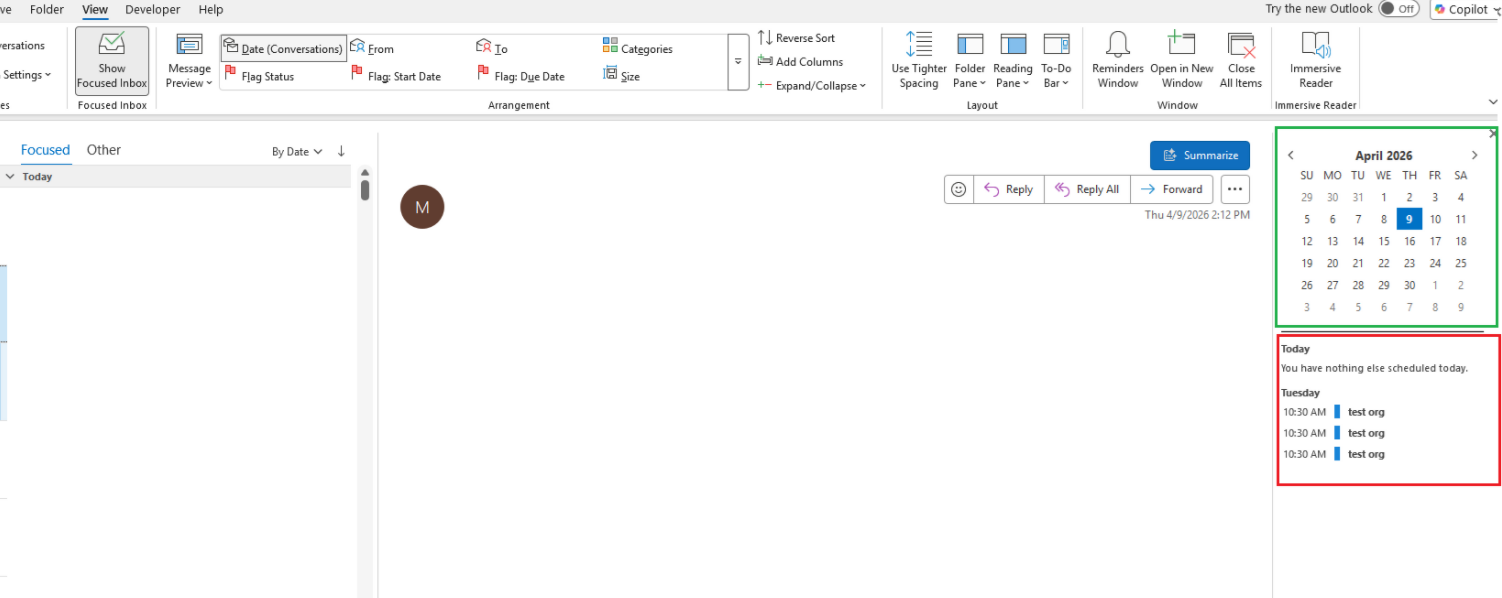Click the Summarize button

1200,155
